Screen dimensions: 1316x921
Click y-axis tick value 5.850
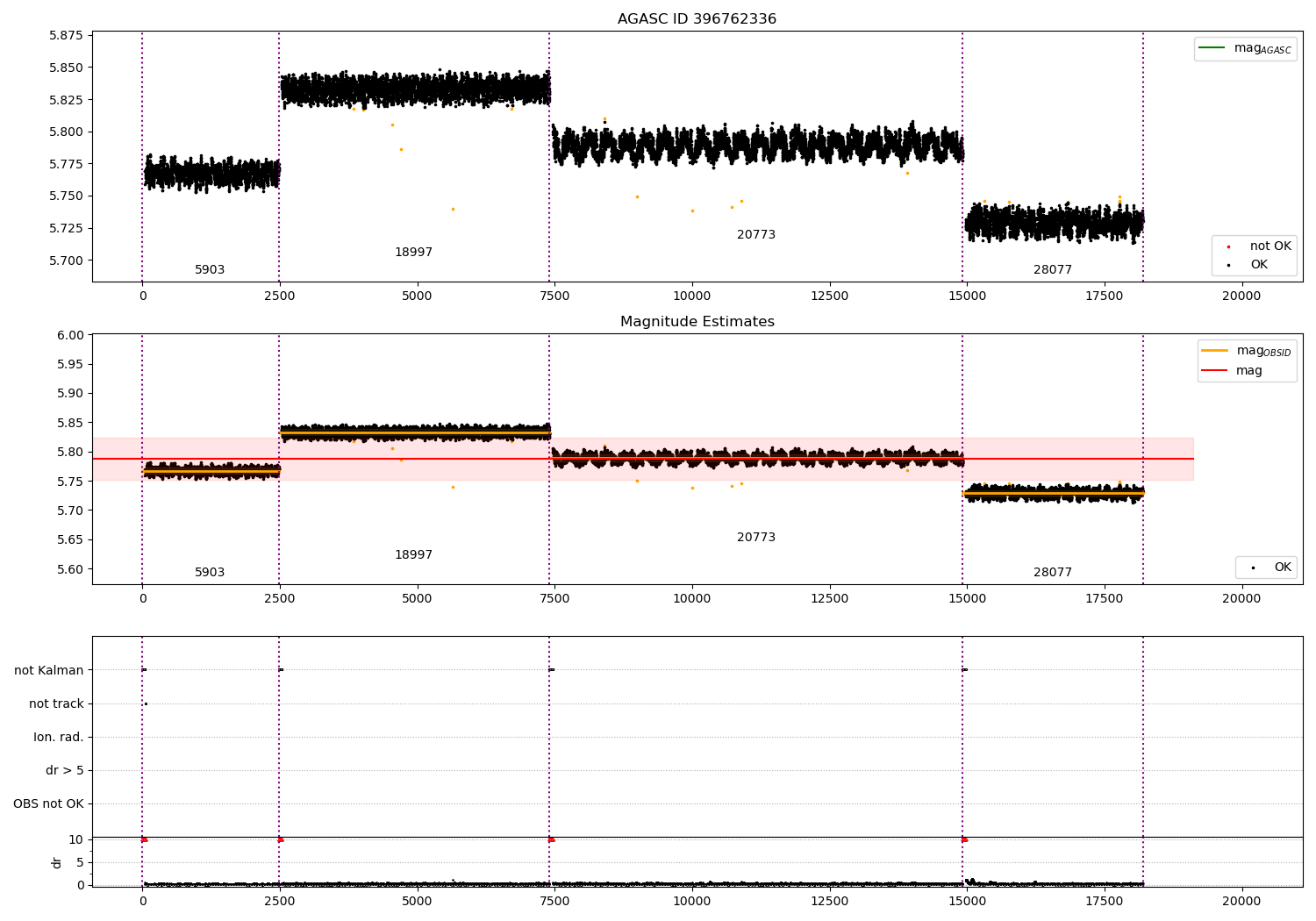(x=66, y=68)
